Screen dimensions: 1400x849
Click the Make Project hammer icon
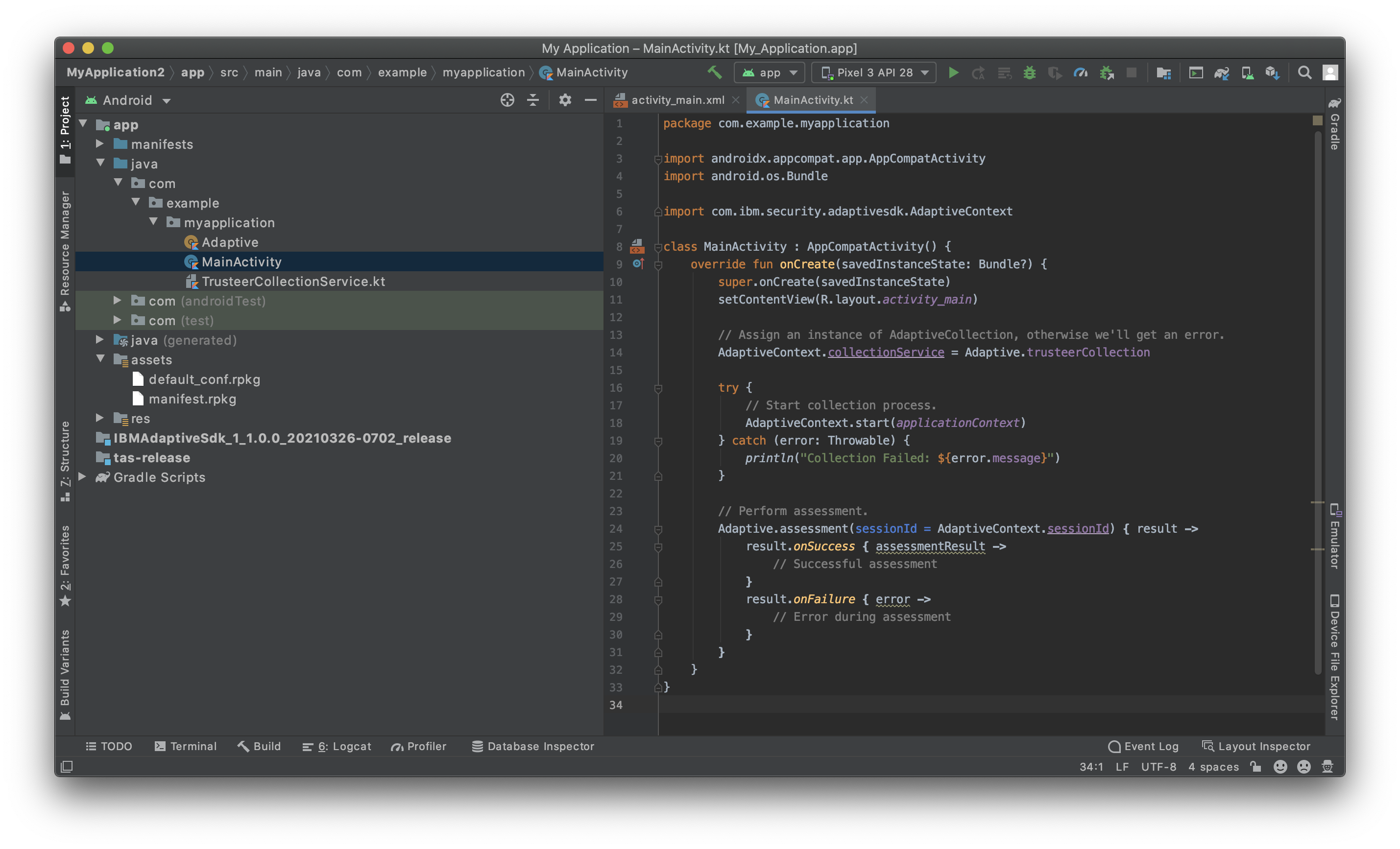click(715, 72)
